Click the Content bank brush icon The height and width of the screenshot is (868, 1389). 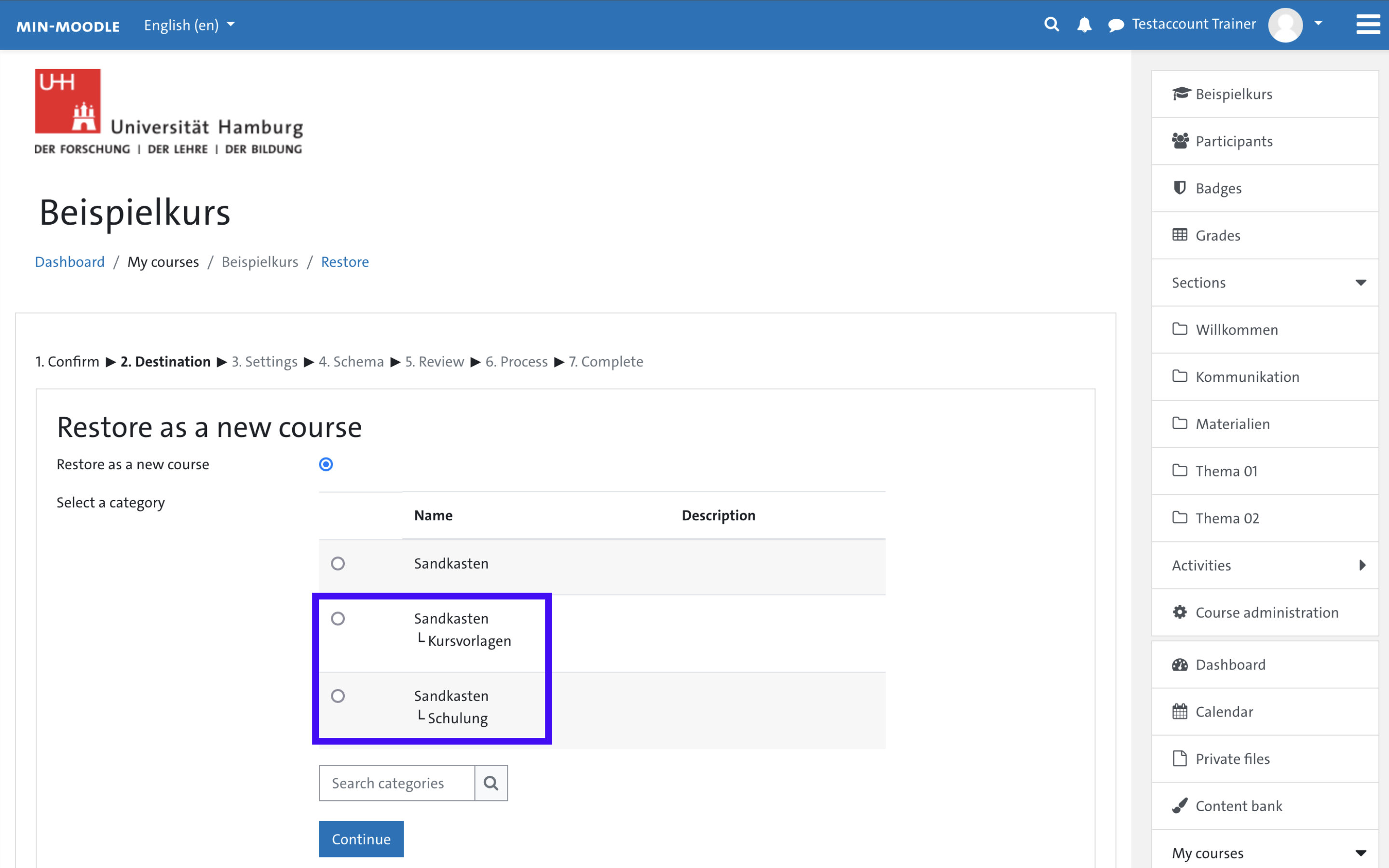(x=1180, y=805)
